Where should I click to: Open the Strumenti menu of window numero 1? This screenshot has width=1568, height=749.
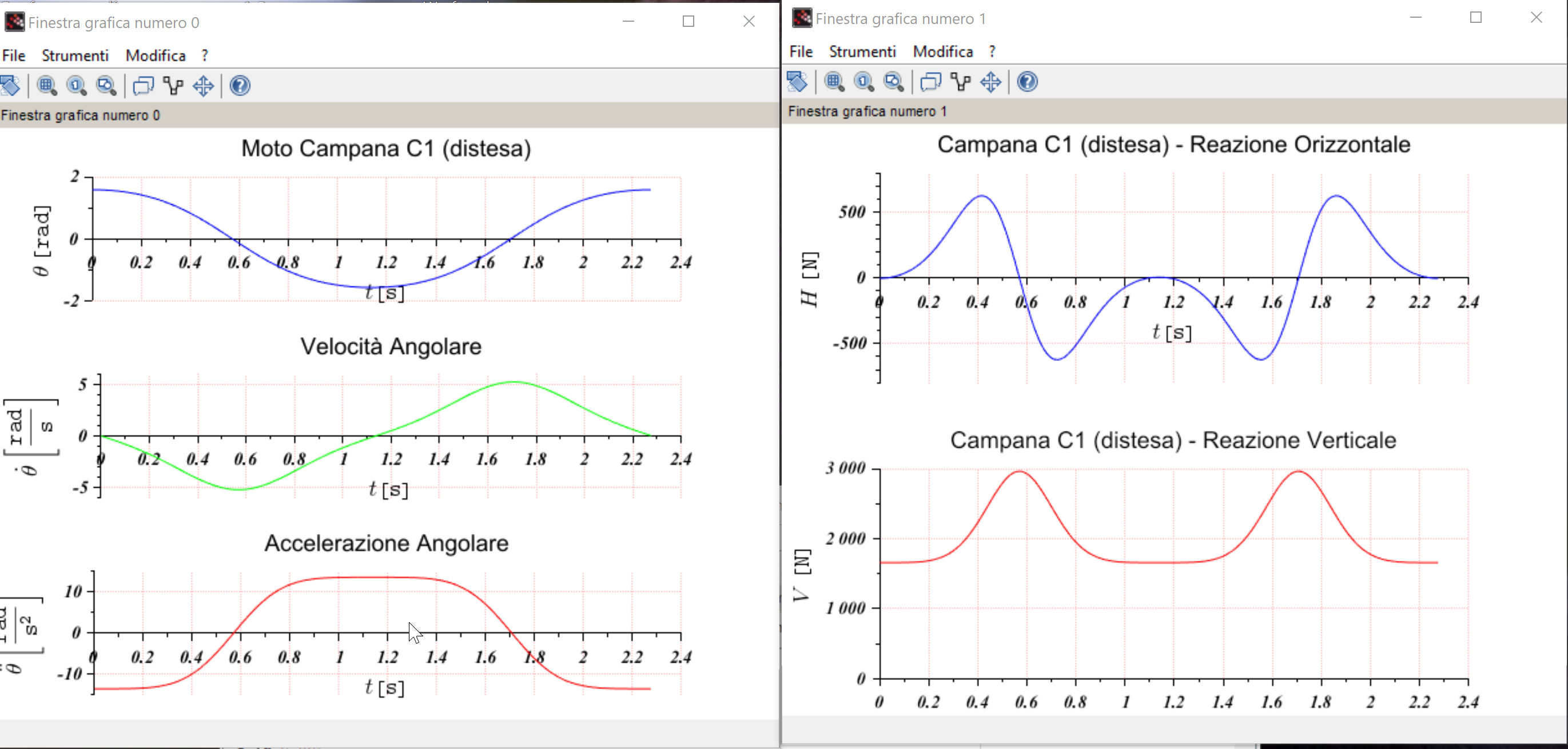862,51
